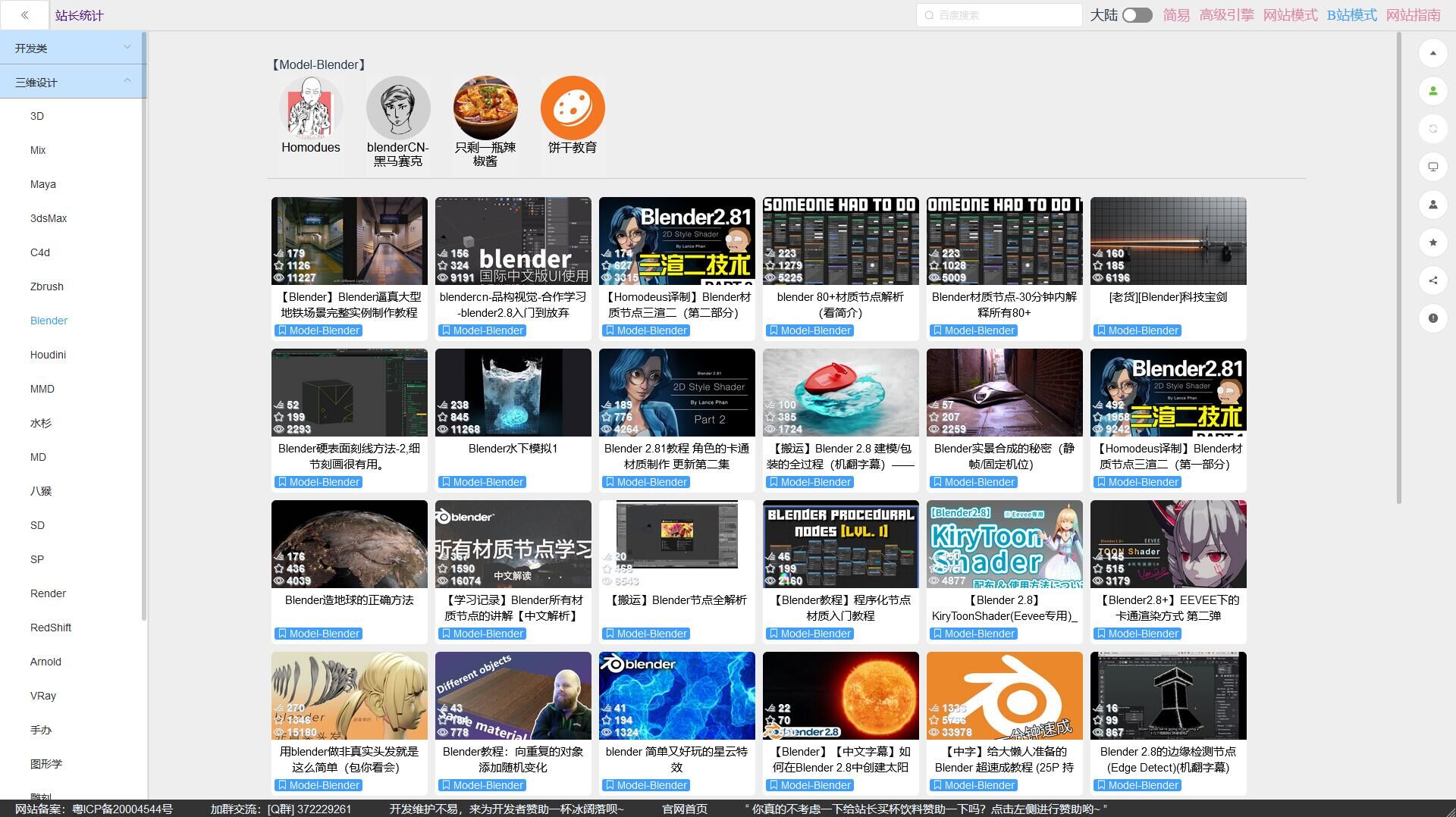
Task: Click the refresh arrows icon button
Action: [1432, 129]
